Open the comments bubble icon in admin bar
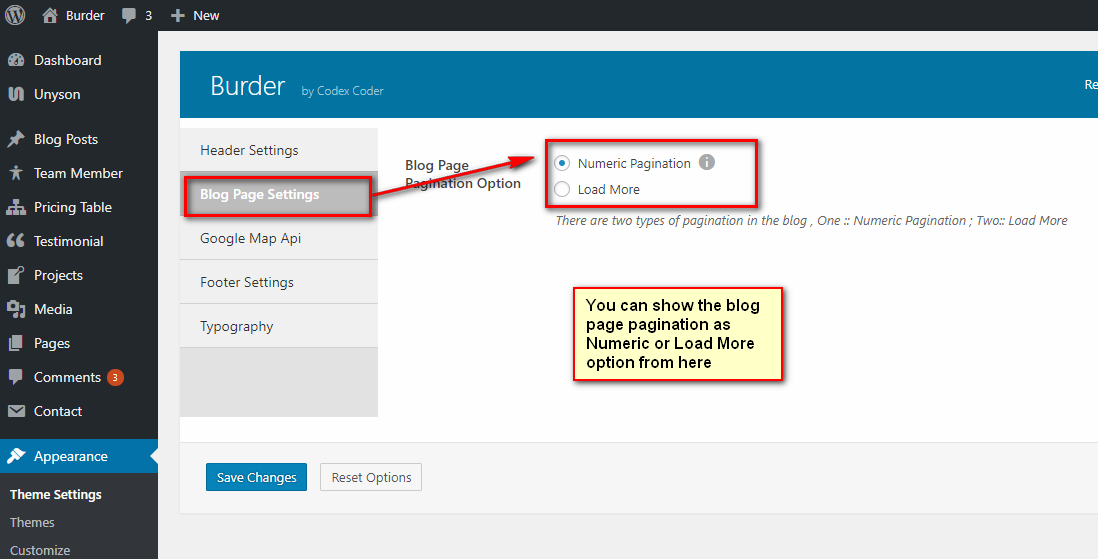 point(129,15)
